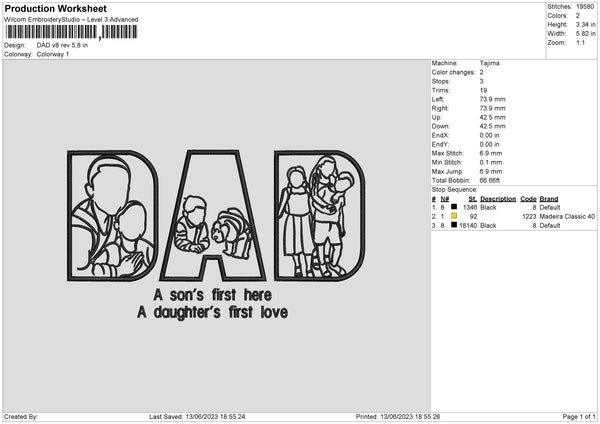
Task: Click the black swatch beside 18140 stitches
Action: [x=454, y=225]
